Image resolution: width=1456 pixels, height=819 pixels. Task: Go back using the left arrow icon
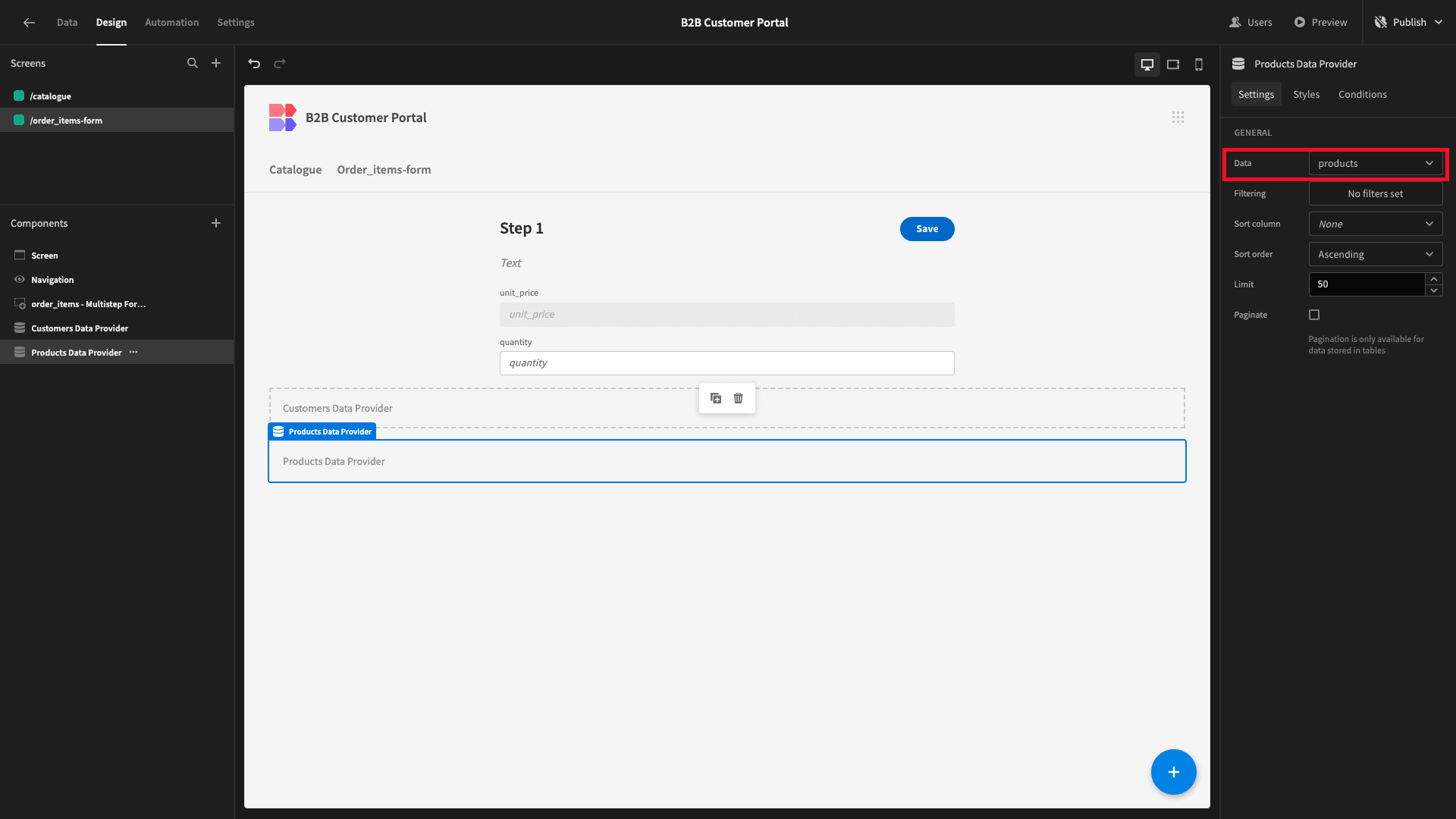point(29,22)
